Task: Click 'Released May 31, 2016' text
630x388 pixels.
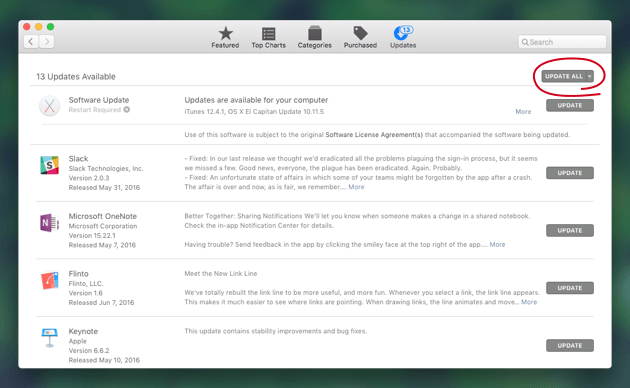Action: click(104, 188)
